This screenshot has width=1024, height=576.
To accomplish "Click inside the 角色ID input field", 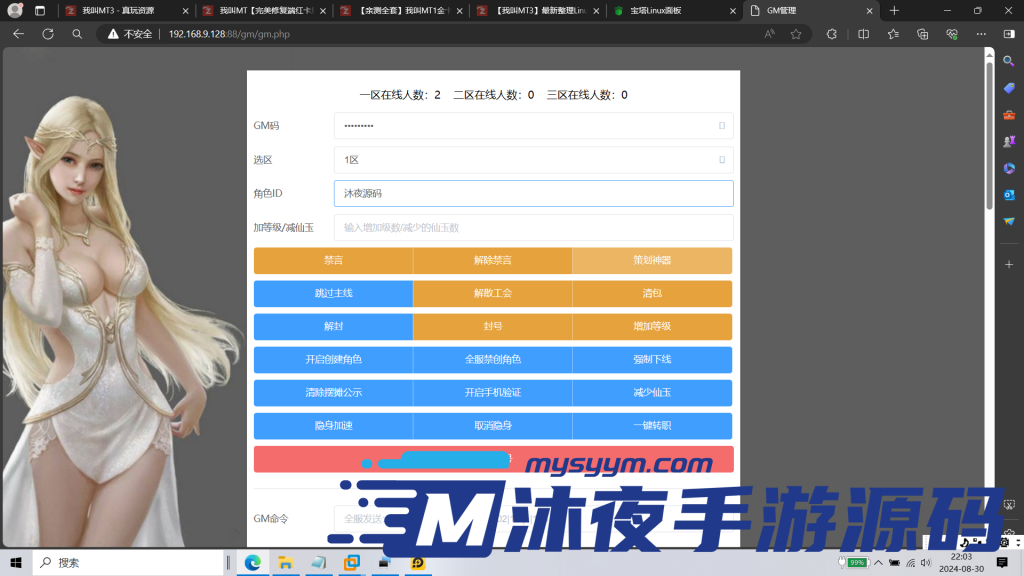I will (x=533, y=193).
